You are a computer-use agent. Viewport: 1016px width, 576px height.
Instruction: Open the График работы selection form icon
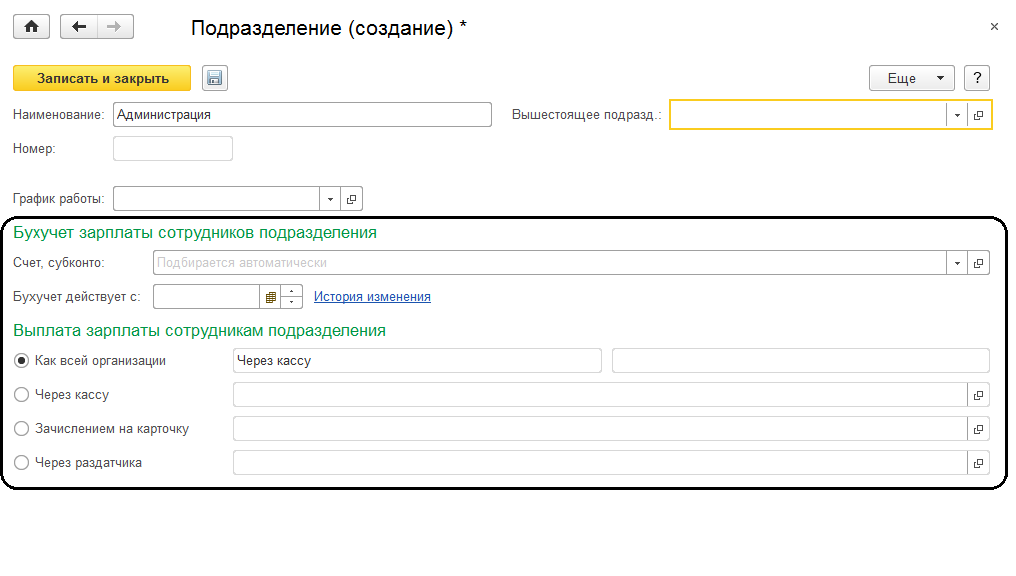351,199
